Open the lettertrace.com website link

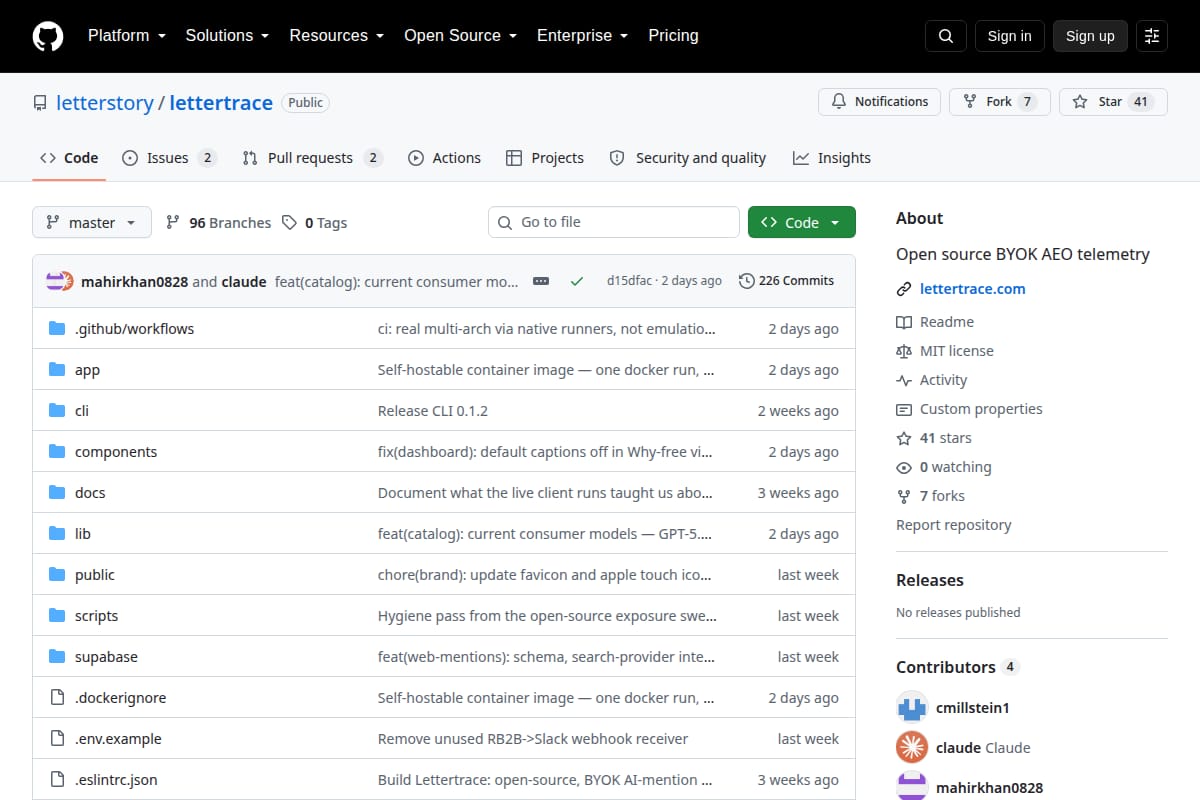tap(973, 289)
